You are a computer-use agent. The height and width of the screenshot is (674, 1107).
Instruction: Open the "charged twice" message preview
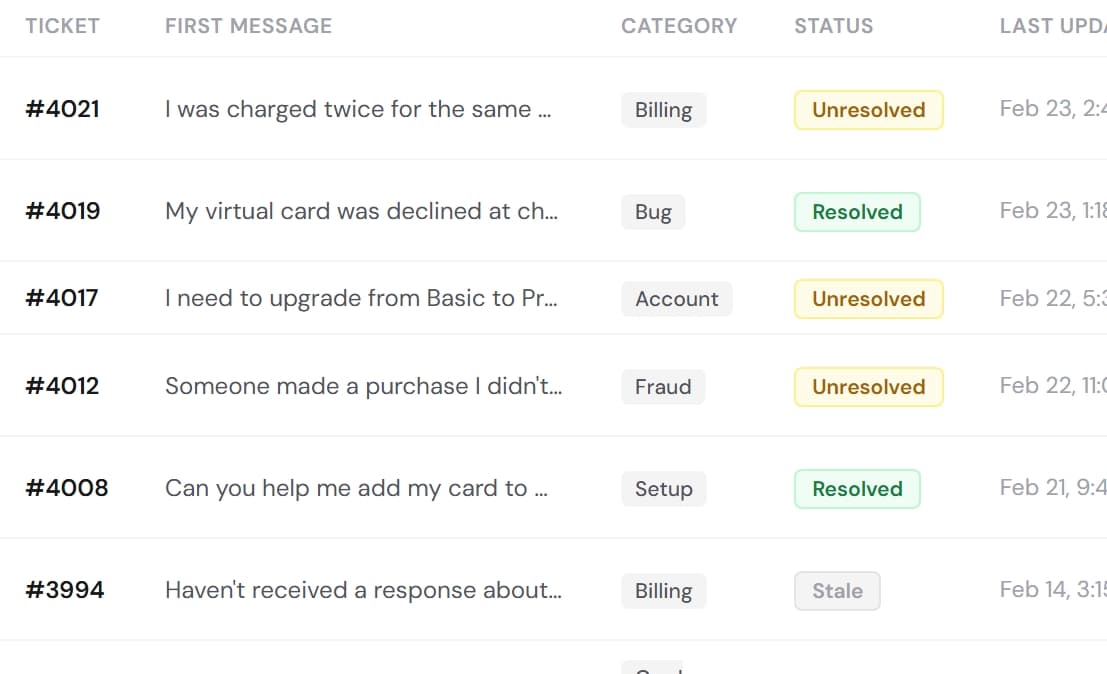tap(358, 109)
